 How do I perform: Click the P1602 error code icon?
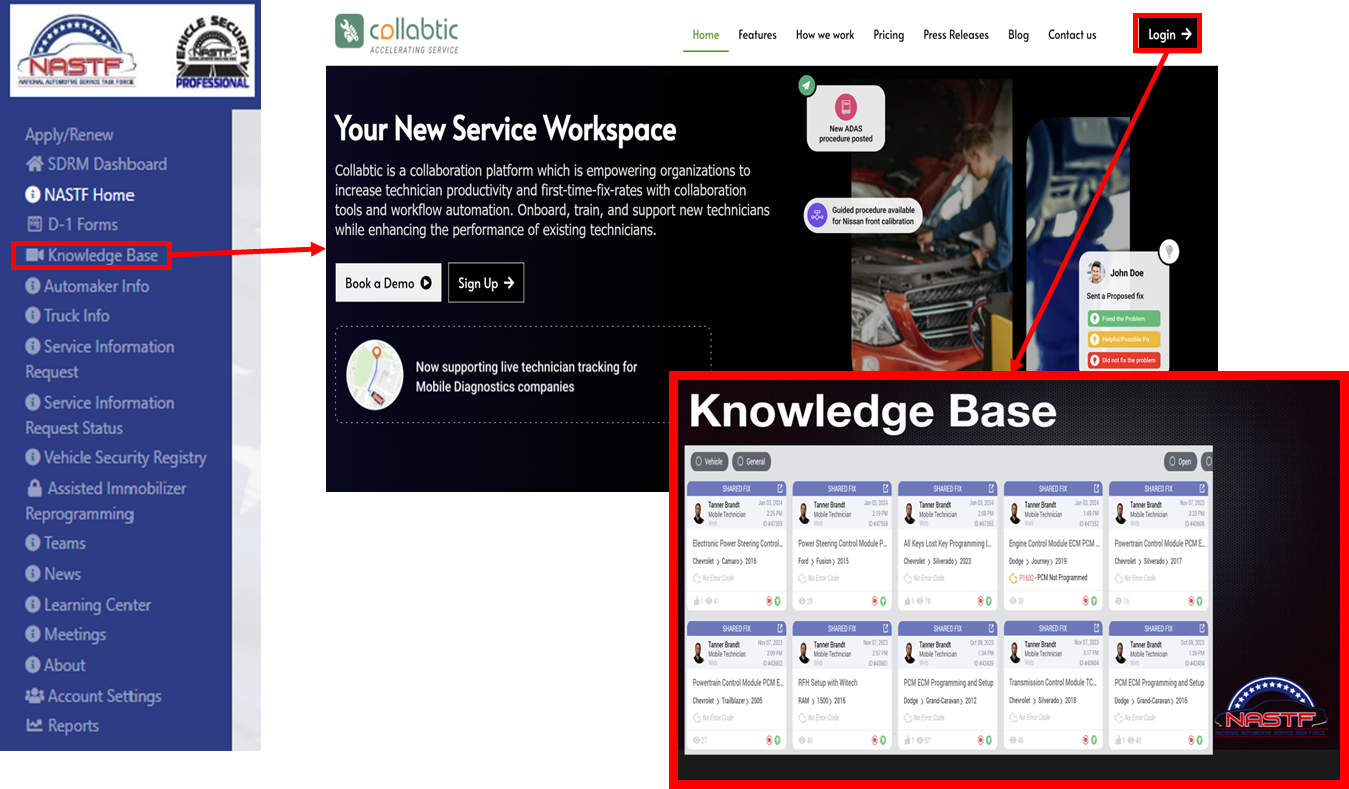(1013, 578)
